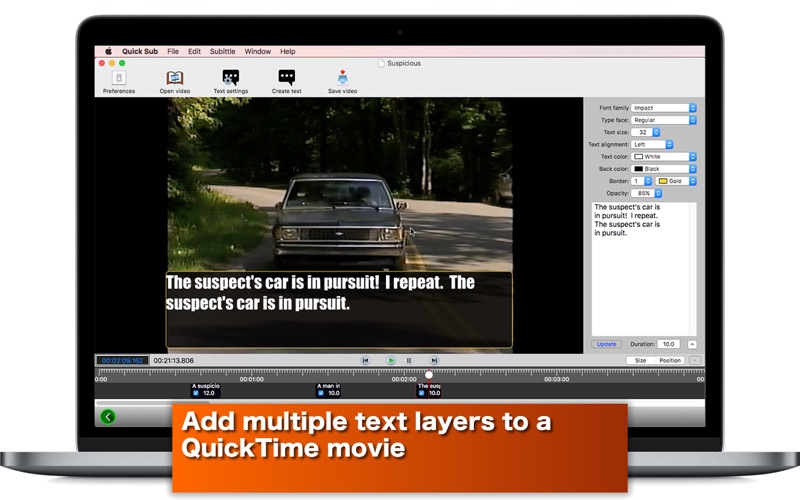Open the Quick Sub menu
The width and height of the screenshot is (800, 500).
point(140,51)
